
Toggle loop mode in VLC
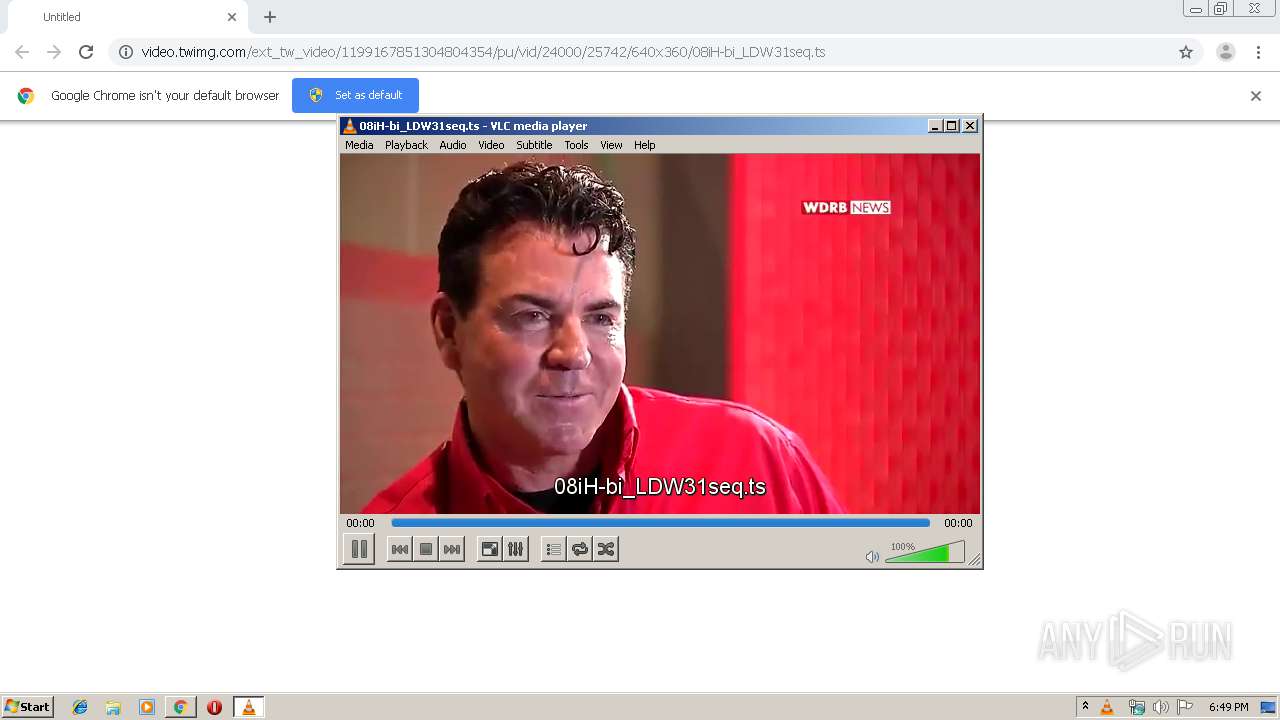pyautogui.click(x=580, y=549)
